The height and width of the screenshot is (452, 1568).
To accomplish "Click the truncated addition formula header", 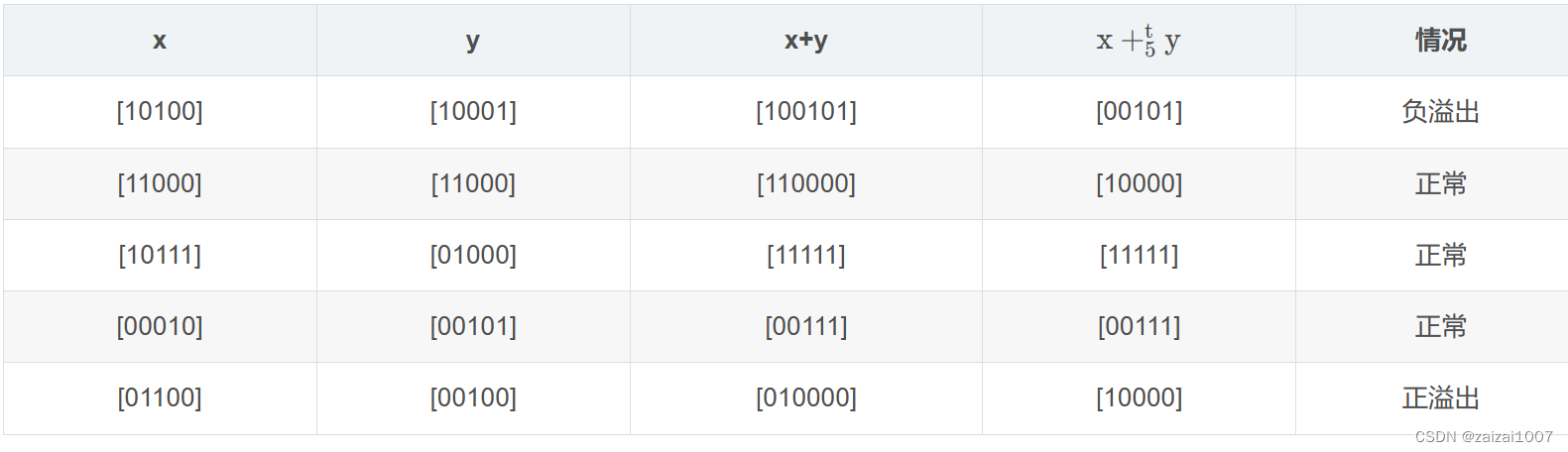I will coord(1139,41).
